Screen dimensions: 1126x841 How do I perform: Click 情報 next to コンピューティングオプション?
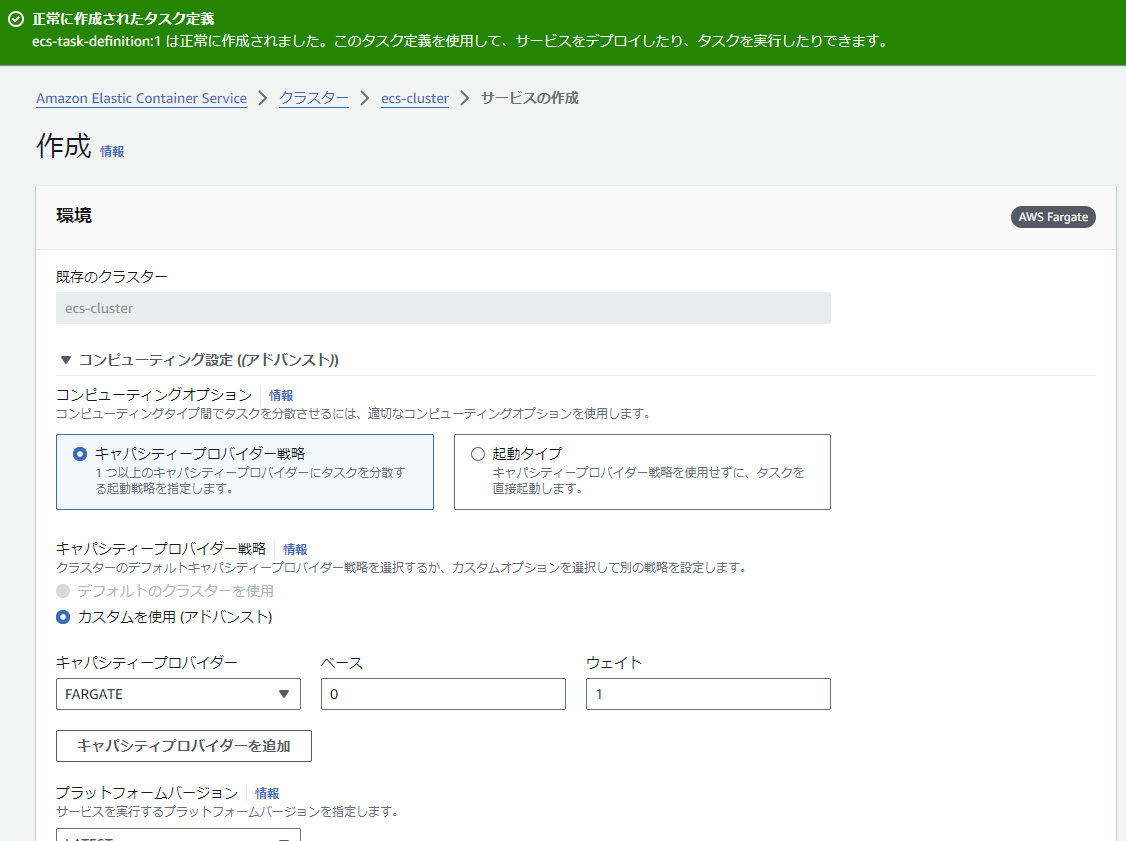point(280,395)
